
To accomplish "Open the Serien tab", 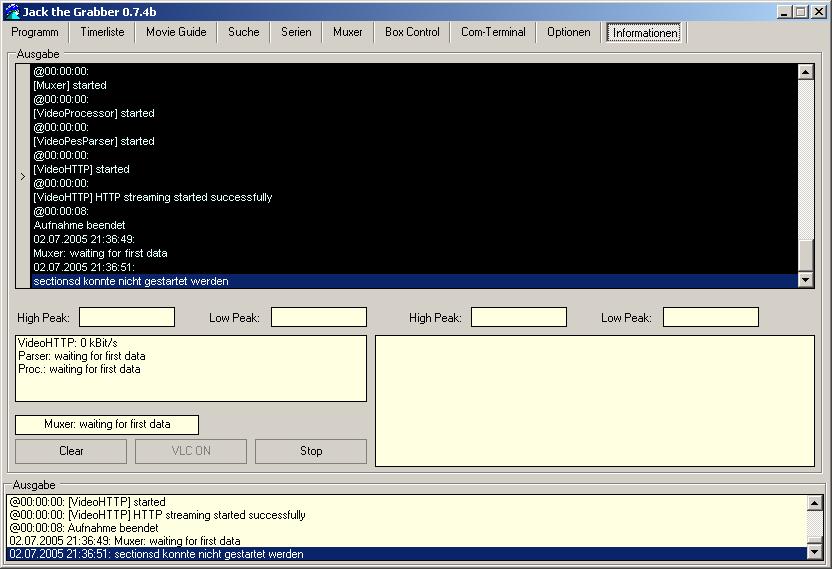I will [x=296, y=32].
